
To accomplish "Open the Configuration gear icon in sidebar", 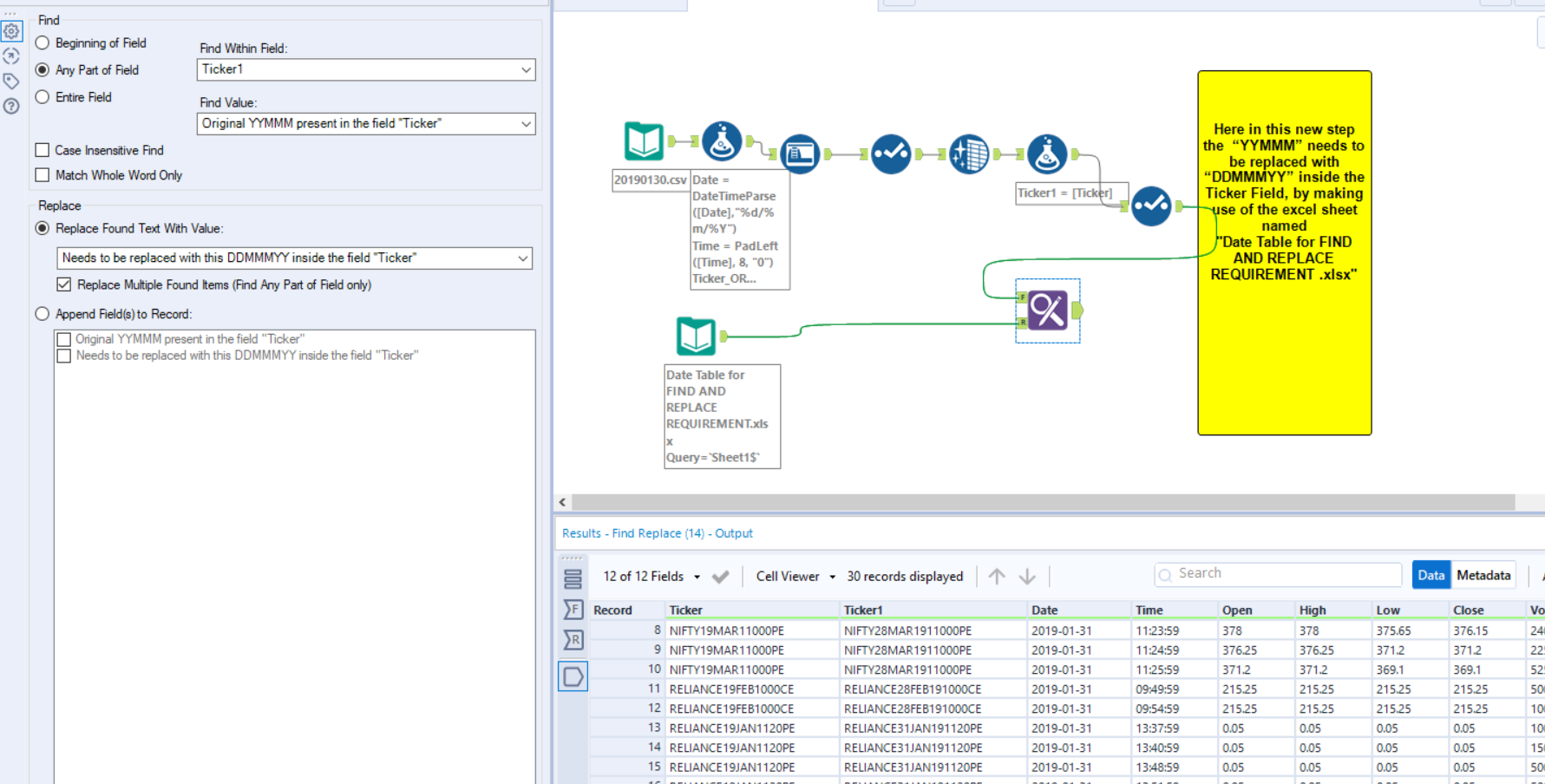I will coord(11,31).
